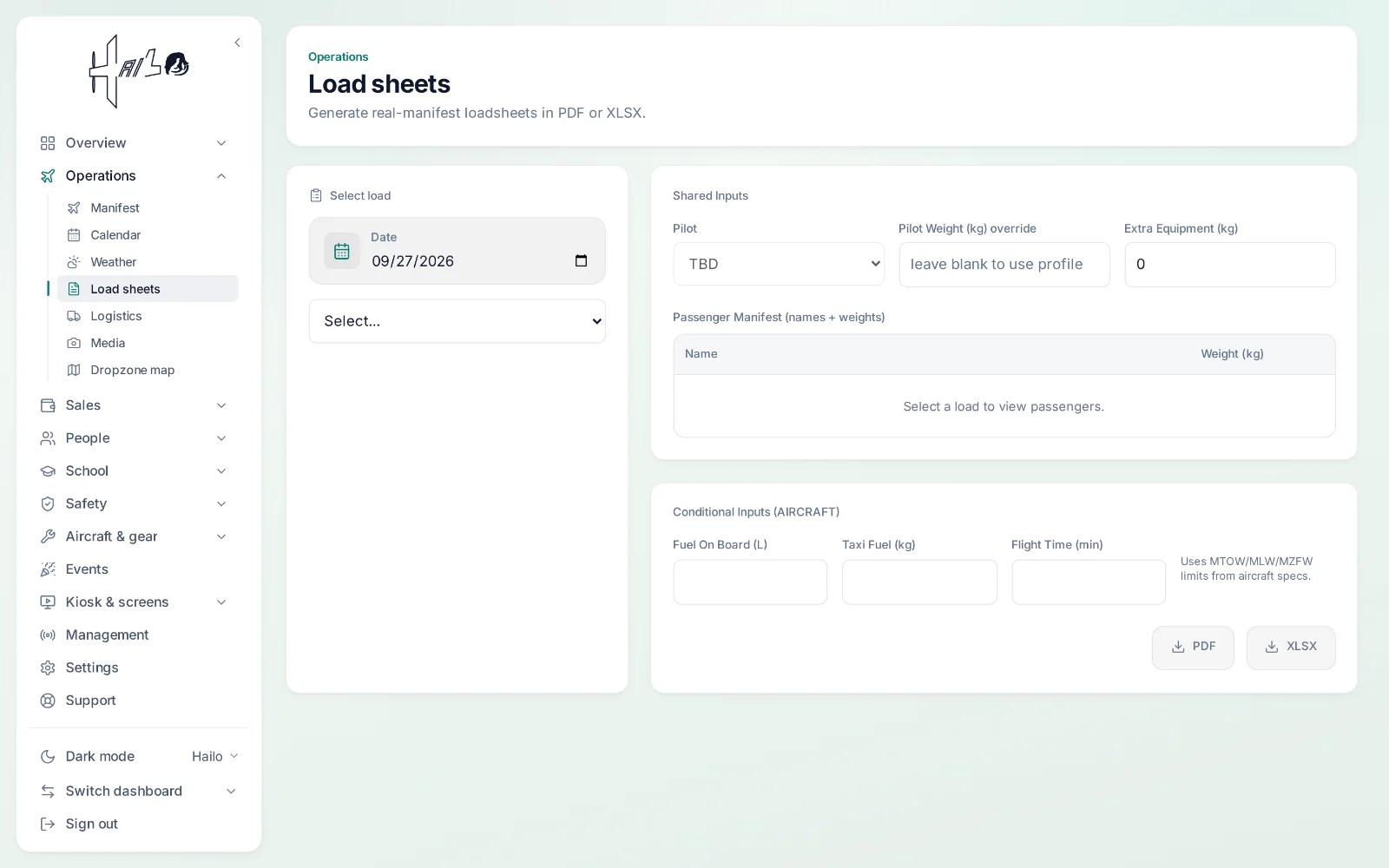Go to the Weather page

pyautogui.click(x=148, y=262)
